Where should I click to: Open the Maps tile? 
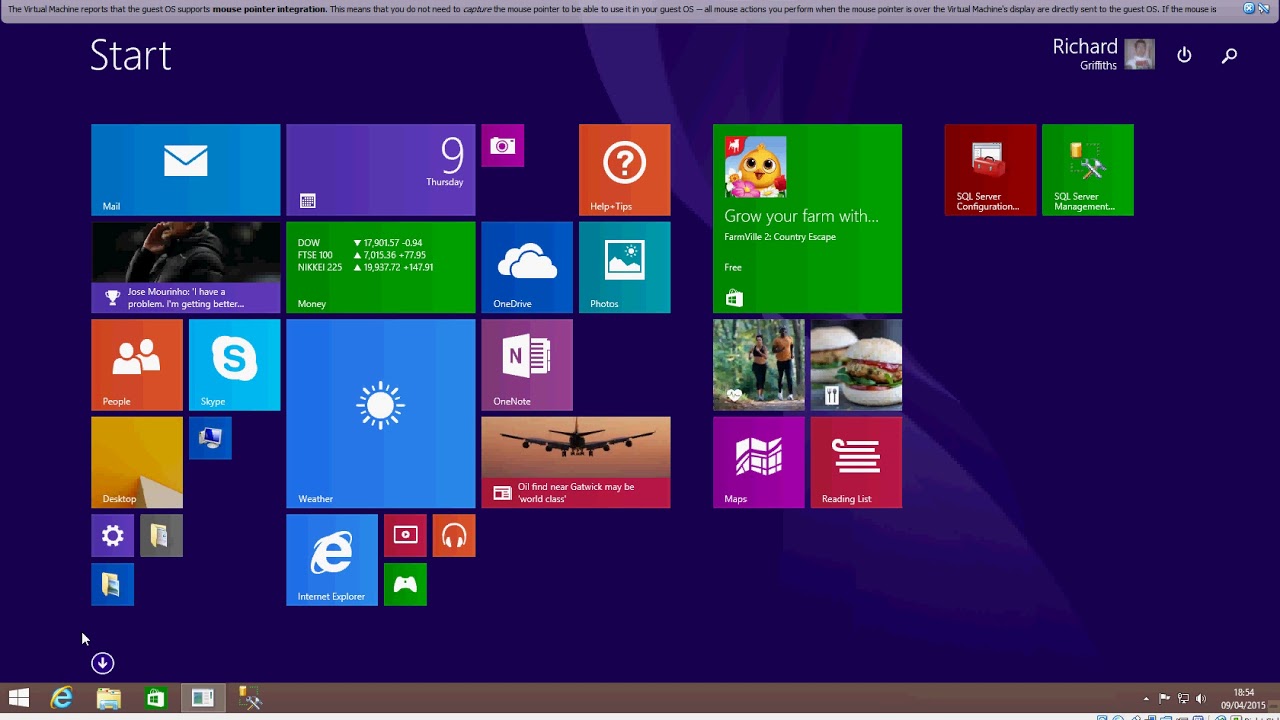coord(758,462)
